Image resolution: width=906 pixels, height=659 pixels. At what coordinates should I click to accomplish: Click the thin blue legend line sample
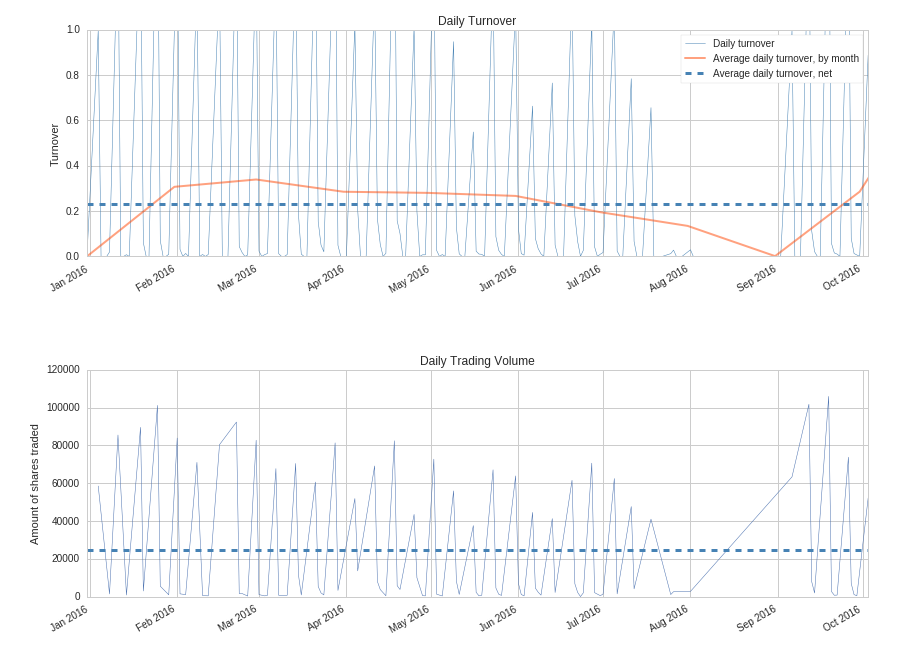coord(695,43)
